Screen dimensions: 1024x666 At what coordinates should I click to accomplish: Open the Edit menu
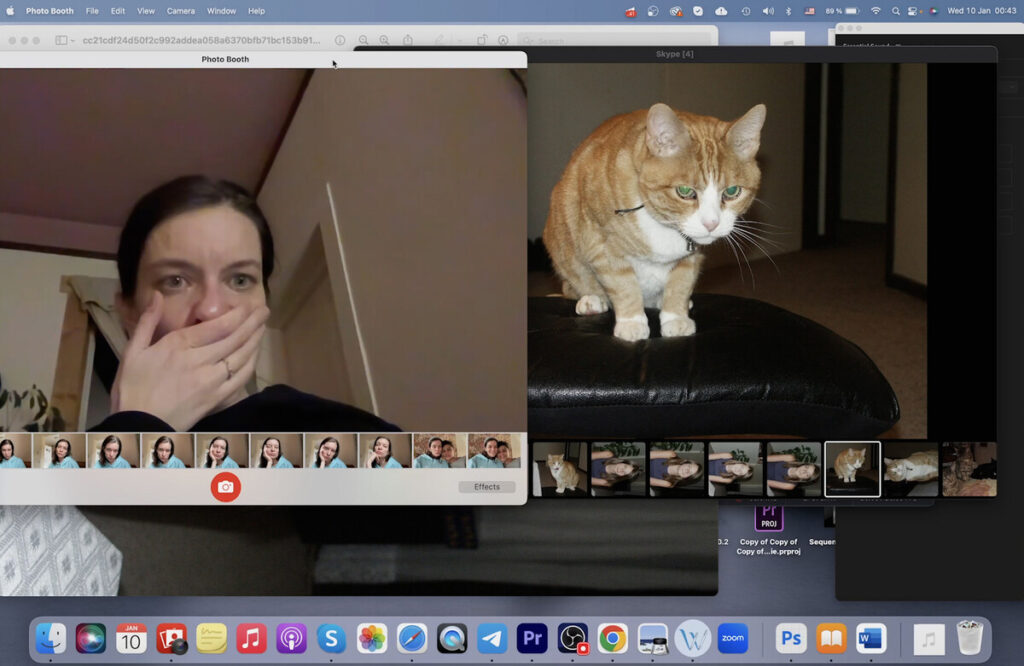(x=118, y=11)
